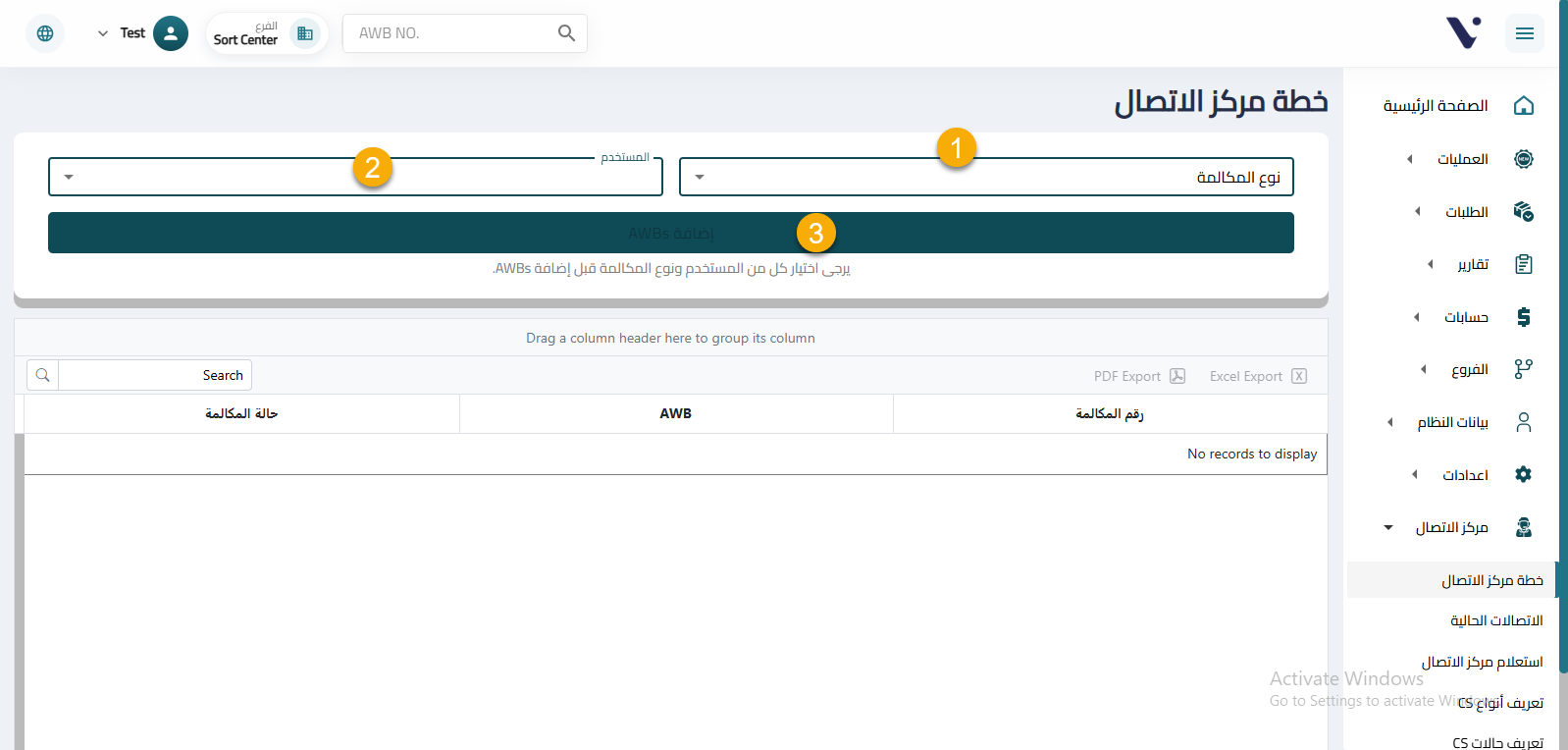1568x750 pixels.
Task: Click the الفروع branches icon
Action: (x=1524, y=369)
